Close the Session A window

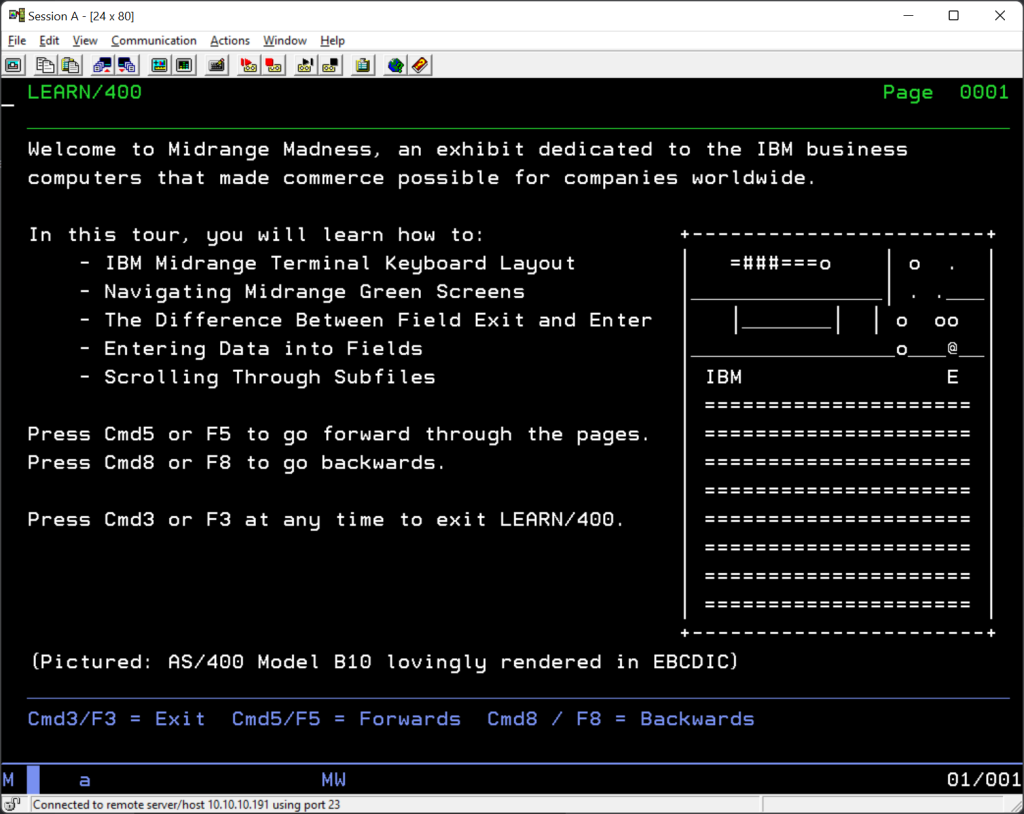coord(1000,15)
